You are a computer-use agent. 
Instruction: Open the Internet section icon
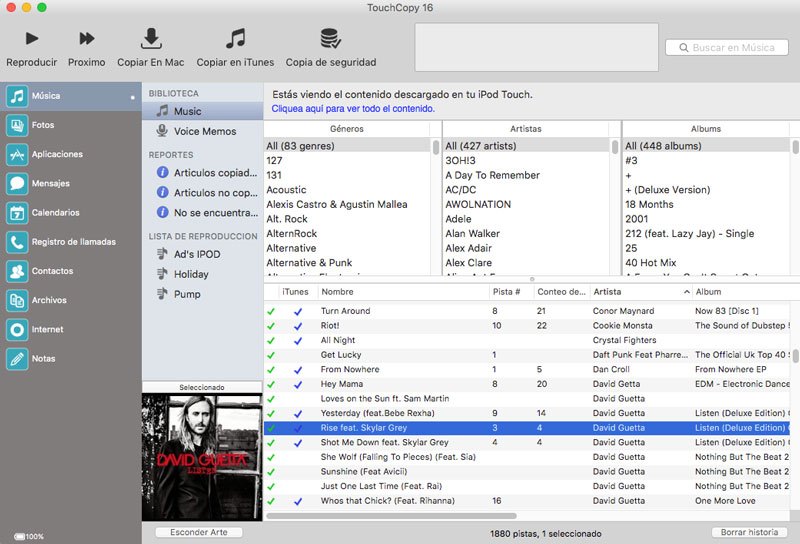tap(17, 330)
